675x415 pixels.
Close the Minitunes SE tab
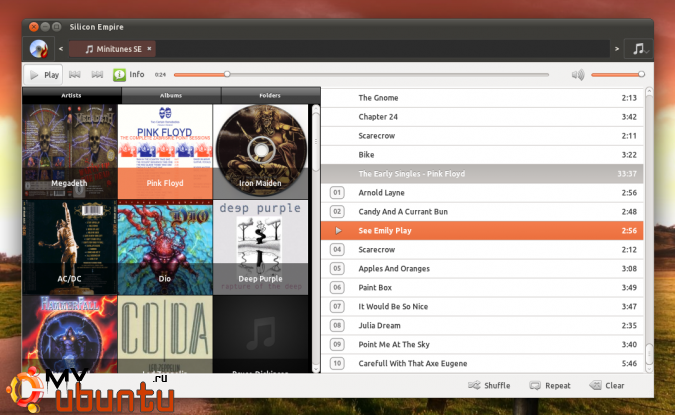coord(149,48)
